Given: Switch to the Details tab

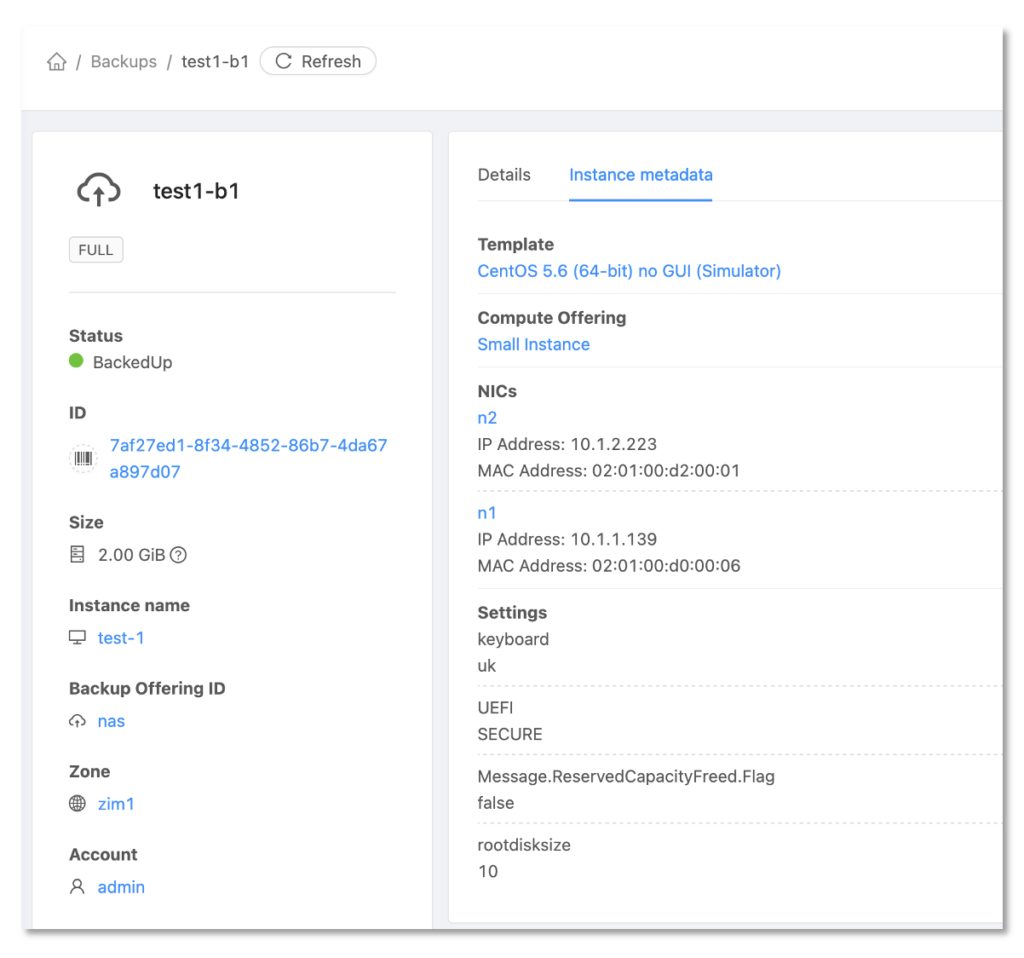Looking at the screenshot, I should pos(504,175).
